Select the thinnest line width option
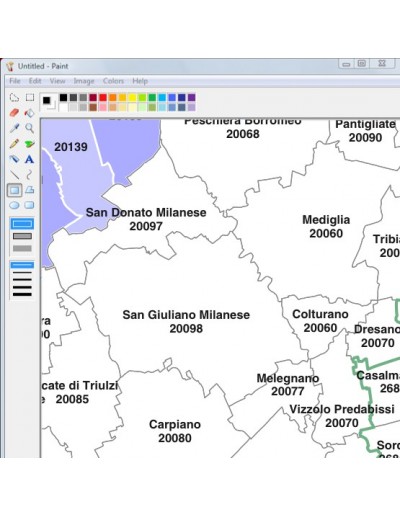Image resolution: width=400 pixels, height=517 pixels. click(22, 265)
